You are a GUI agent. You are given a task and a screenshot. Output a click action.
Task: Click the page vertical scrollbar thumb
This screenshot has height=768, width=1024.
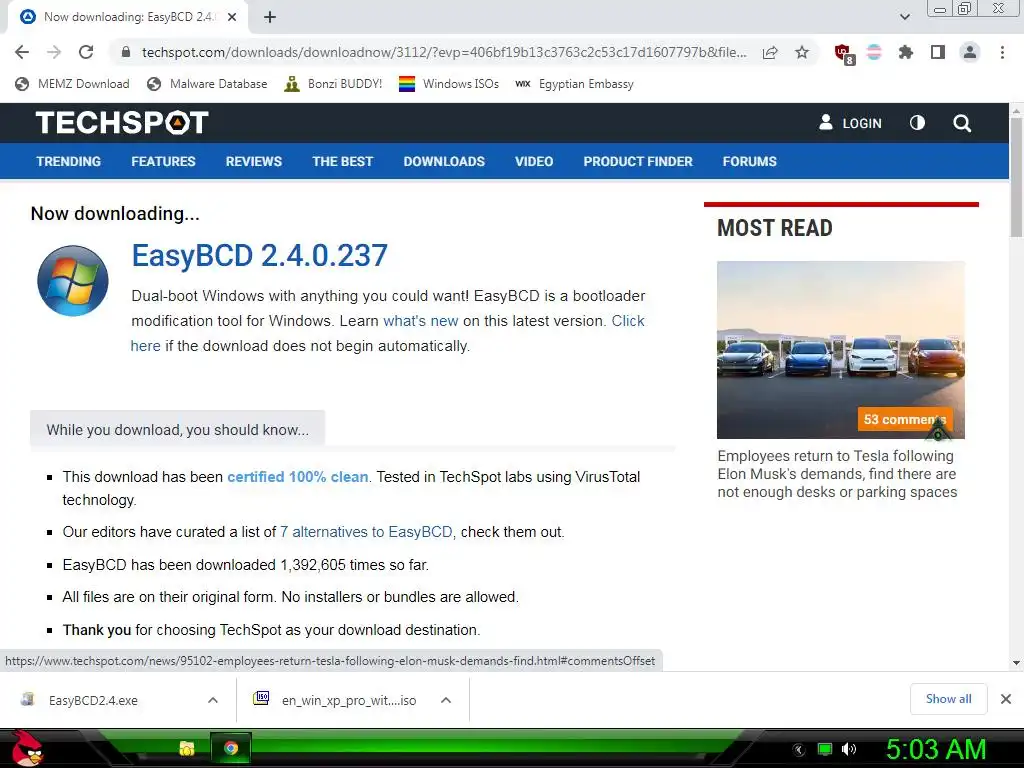1016,178
